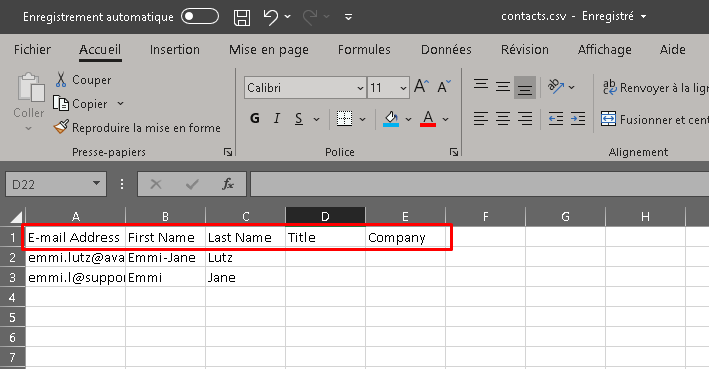
Task: Open the font size 11 dropdown
Action: (x=403, y=88)
